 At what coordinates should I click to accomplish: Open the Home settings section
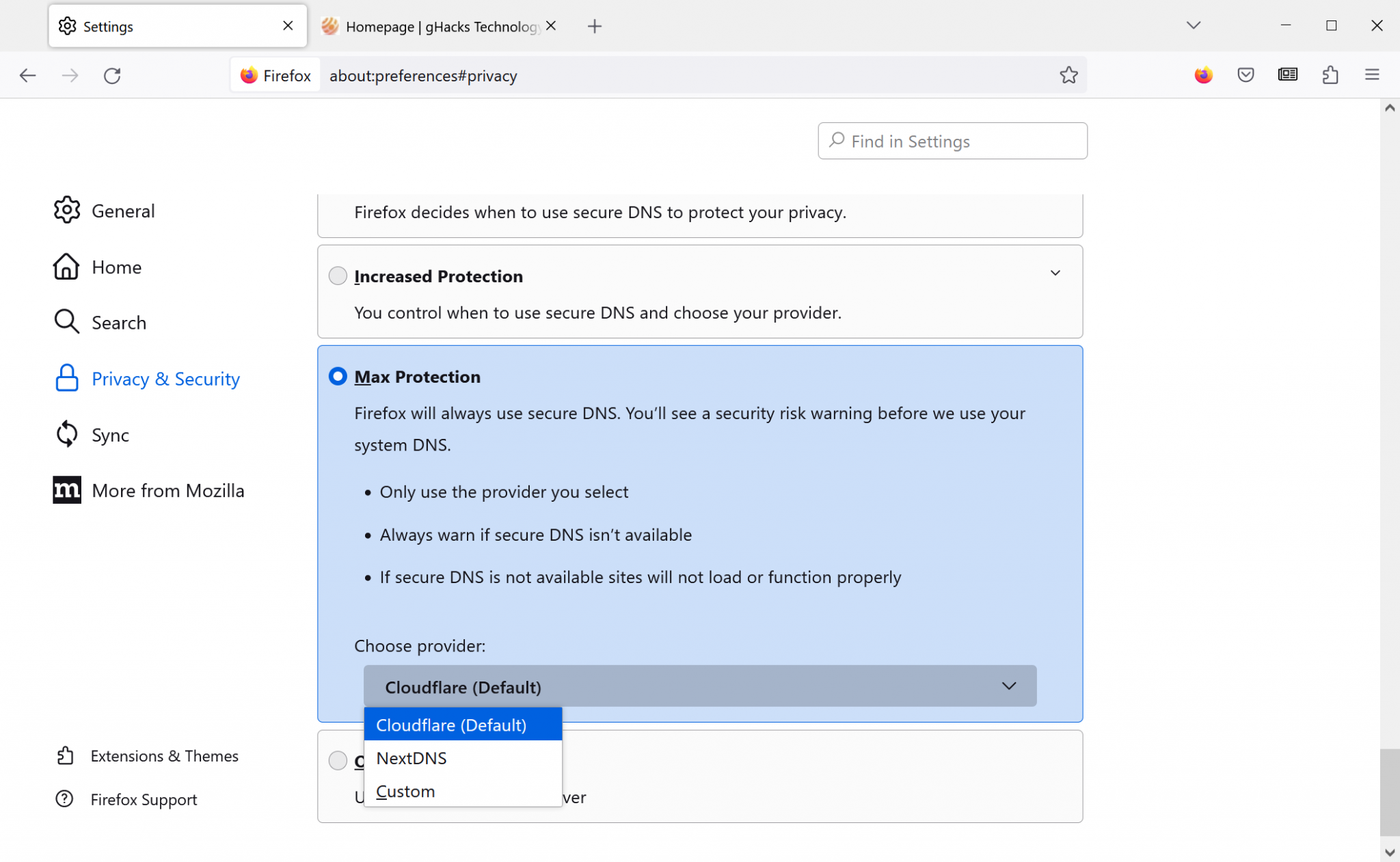click(x=116, y=267)
